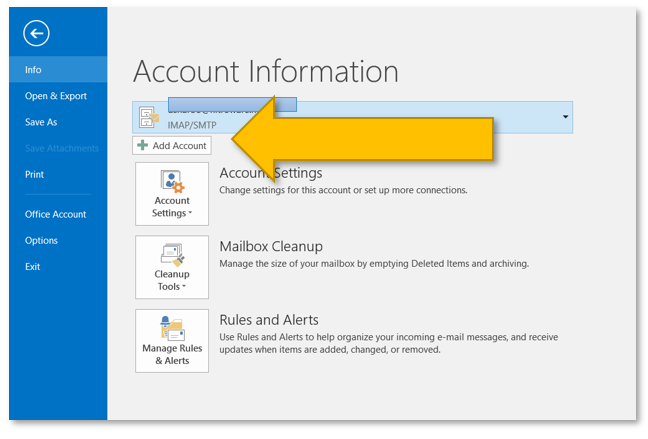Open the Cleanup Tools dropdown label
648x439 pixels.
171,280
